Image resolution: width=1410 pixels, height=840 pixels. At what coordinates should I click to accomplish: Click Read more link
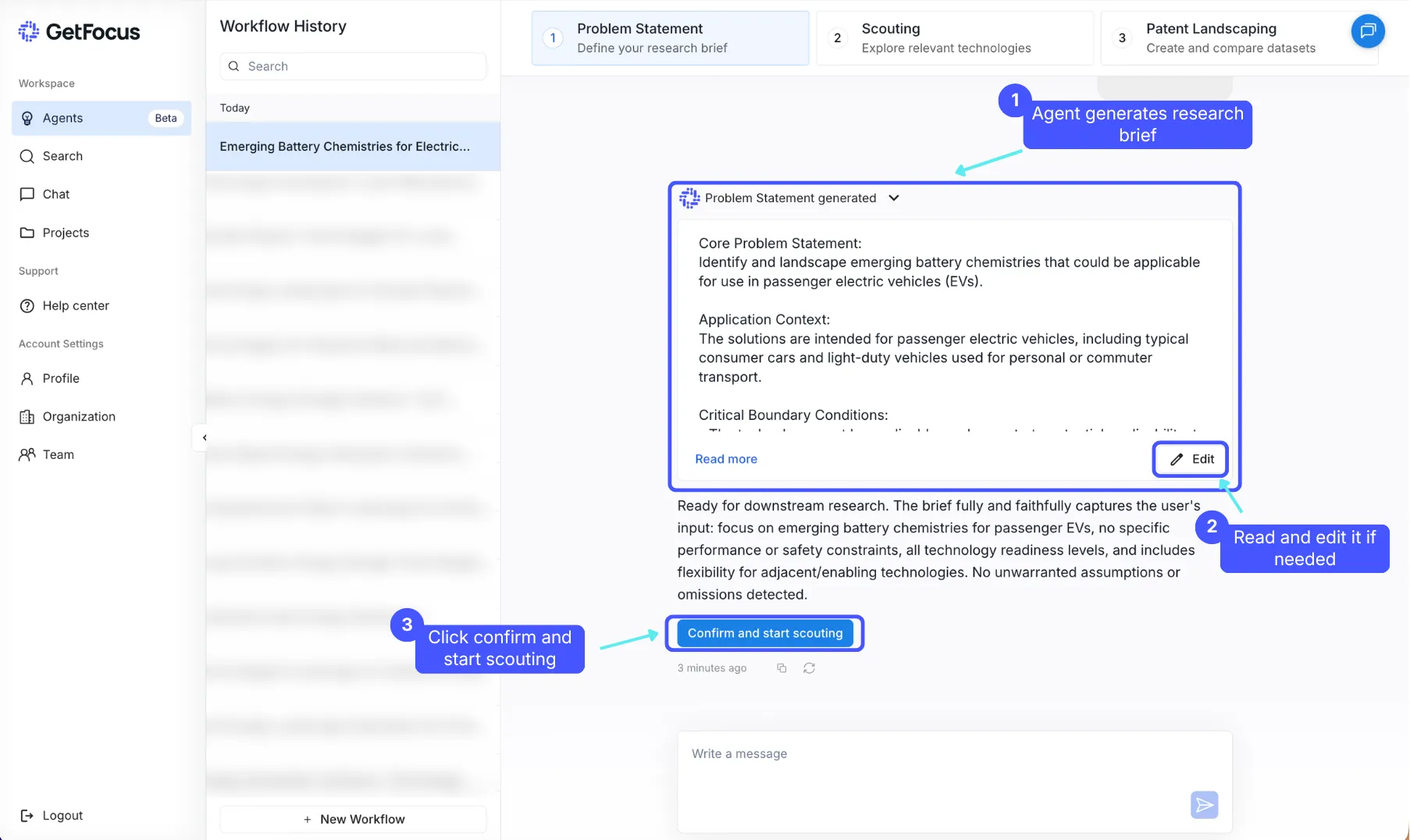[726, 459]
